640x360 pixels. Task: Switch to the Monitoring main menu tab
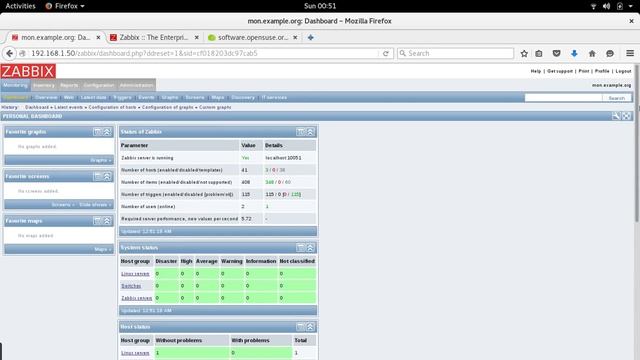pos(16,85)
